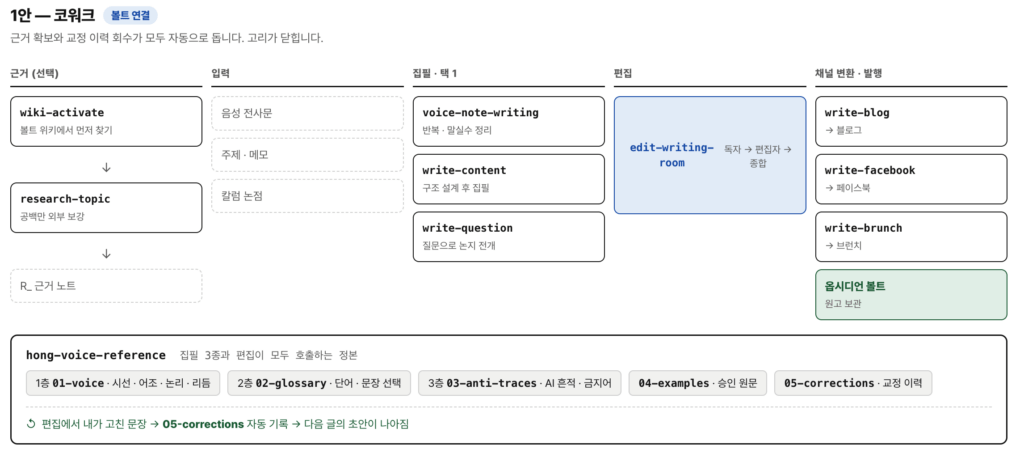The image size is (1024, 466).
Task: Click the 1층 01-voice chip
Action: tap(123, 383)
